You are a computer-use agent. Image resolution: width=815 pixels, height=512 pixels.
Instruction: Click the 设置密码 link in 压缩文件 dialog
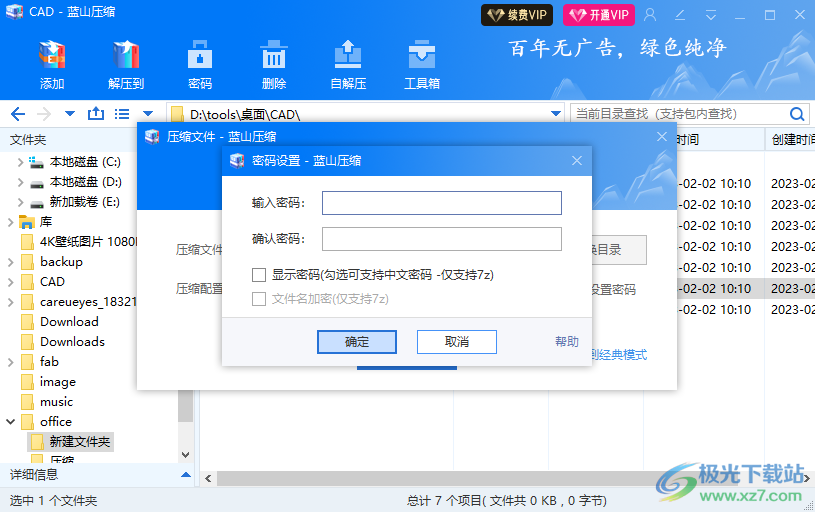coord(614,290)
